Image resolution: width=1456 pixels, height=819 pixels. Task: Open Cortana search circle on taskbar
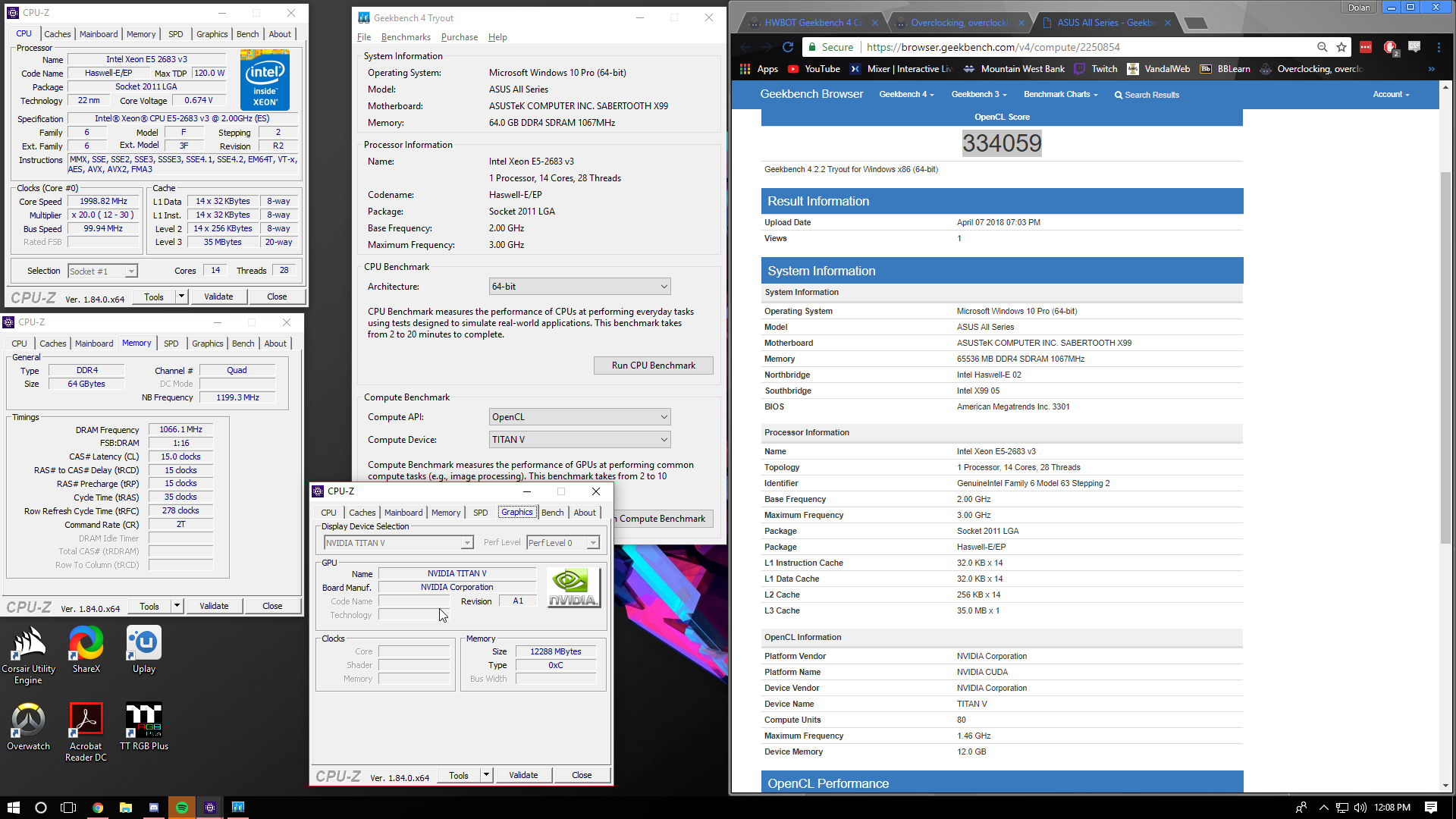click(x=41, y=808)
